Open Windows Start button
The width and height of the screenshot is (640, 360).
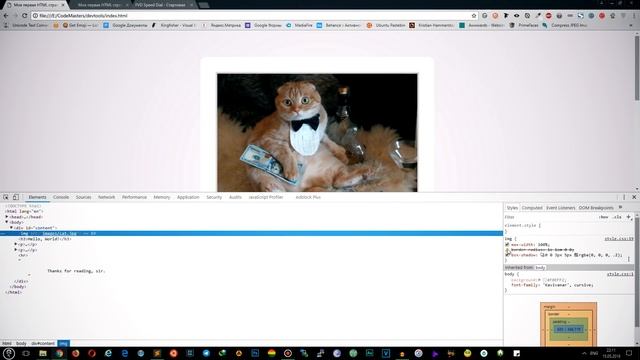tap(9, 353)
